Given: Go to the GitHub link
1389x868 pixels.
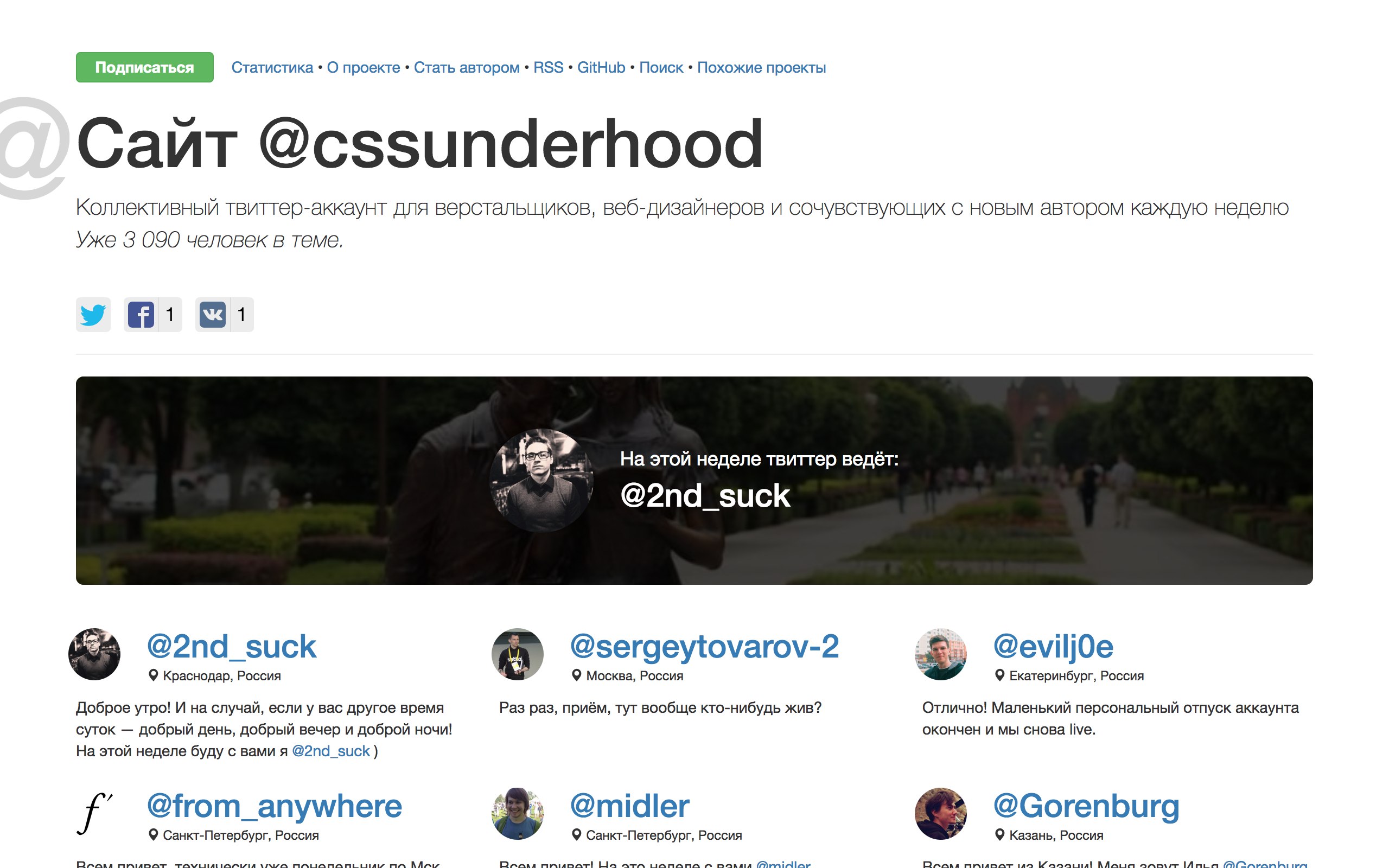Looking at the screenshot, I should click(601, 68).
